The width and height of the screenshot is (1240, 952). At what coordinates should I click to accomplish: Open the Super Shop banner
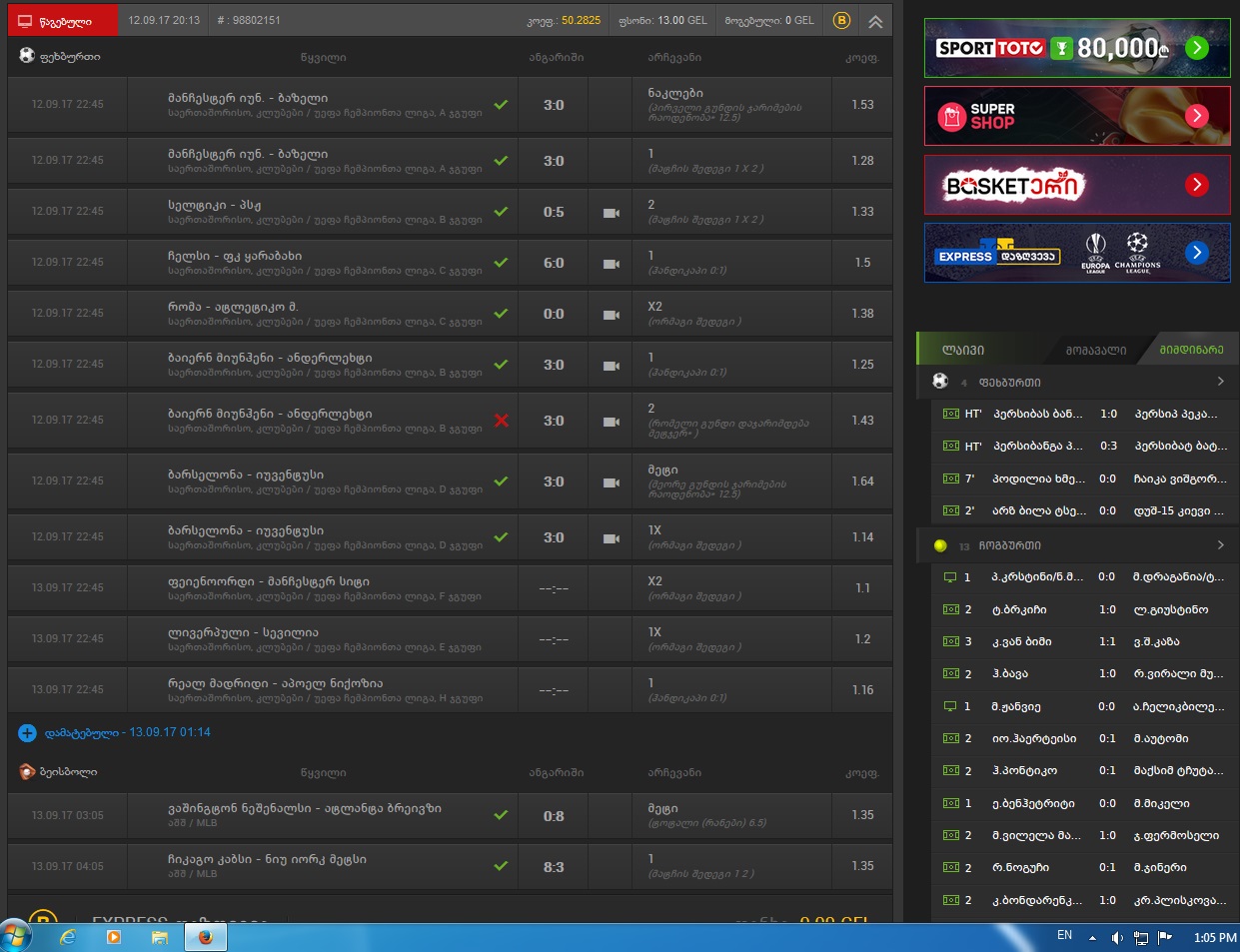coord(1077,116)
